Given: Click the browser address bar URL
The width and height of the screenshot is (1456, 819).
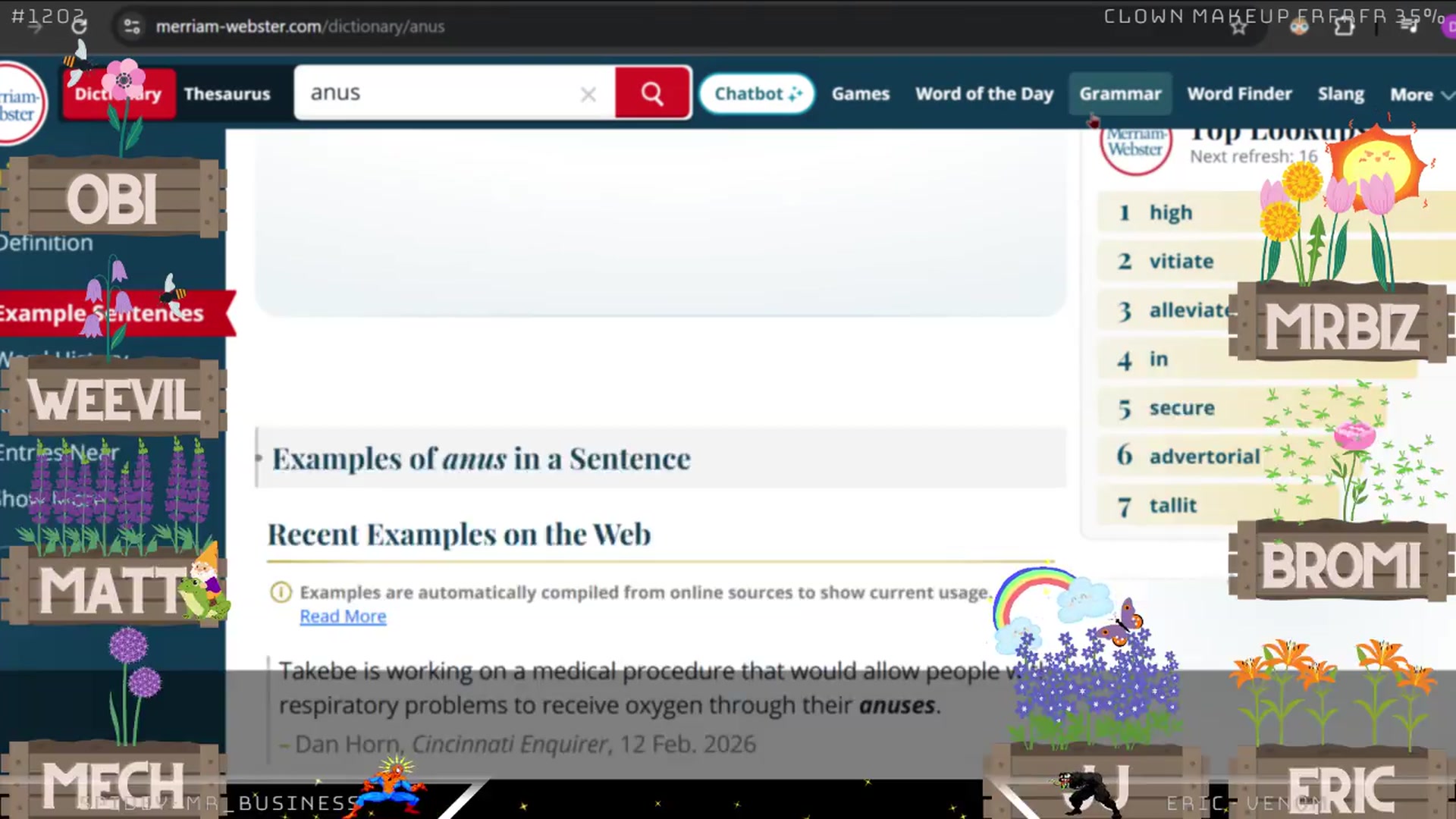Looking at the screenshot, I should tap(300, 27).
